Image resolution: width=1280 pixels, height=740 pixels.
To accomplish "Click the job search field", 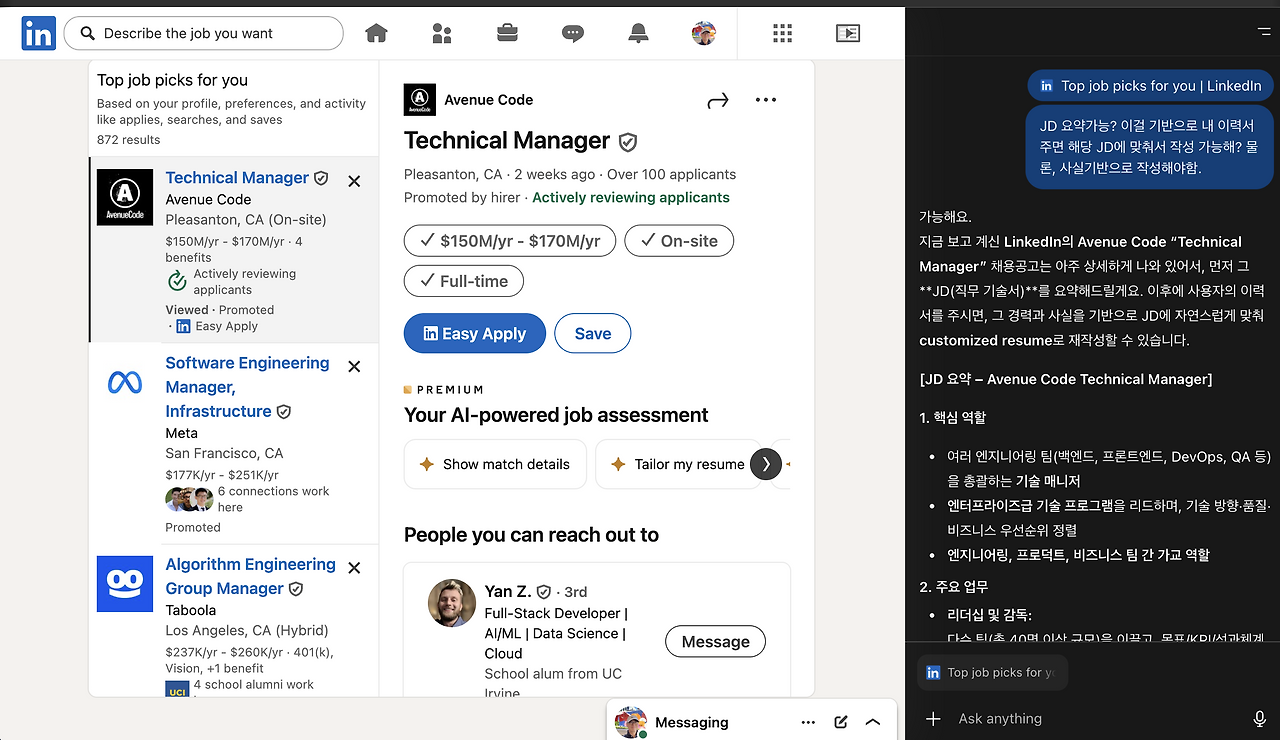I will [204, 33].
